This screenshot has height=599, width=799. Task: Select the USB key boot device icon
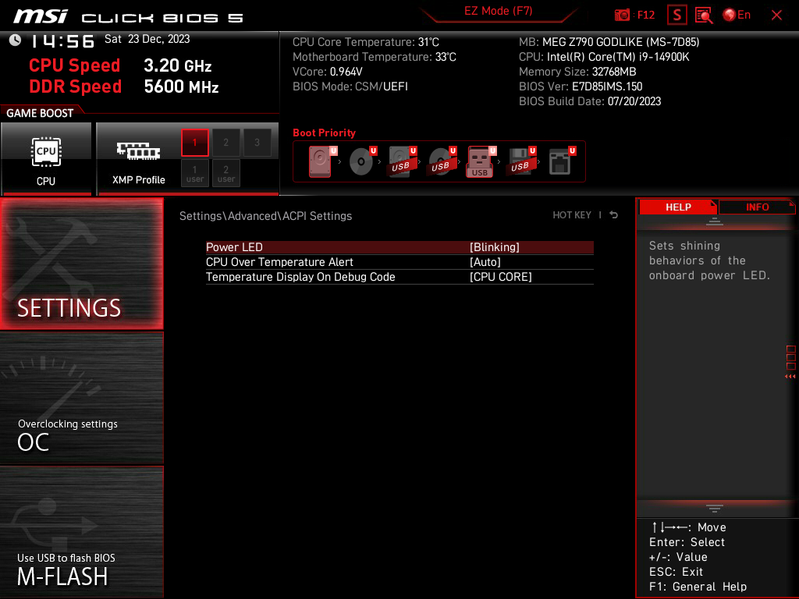[481, 161]
